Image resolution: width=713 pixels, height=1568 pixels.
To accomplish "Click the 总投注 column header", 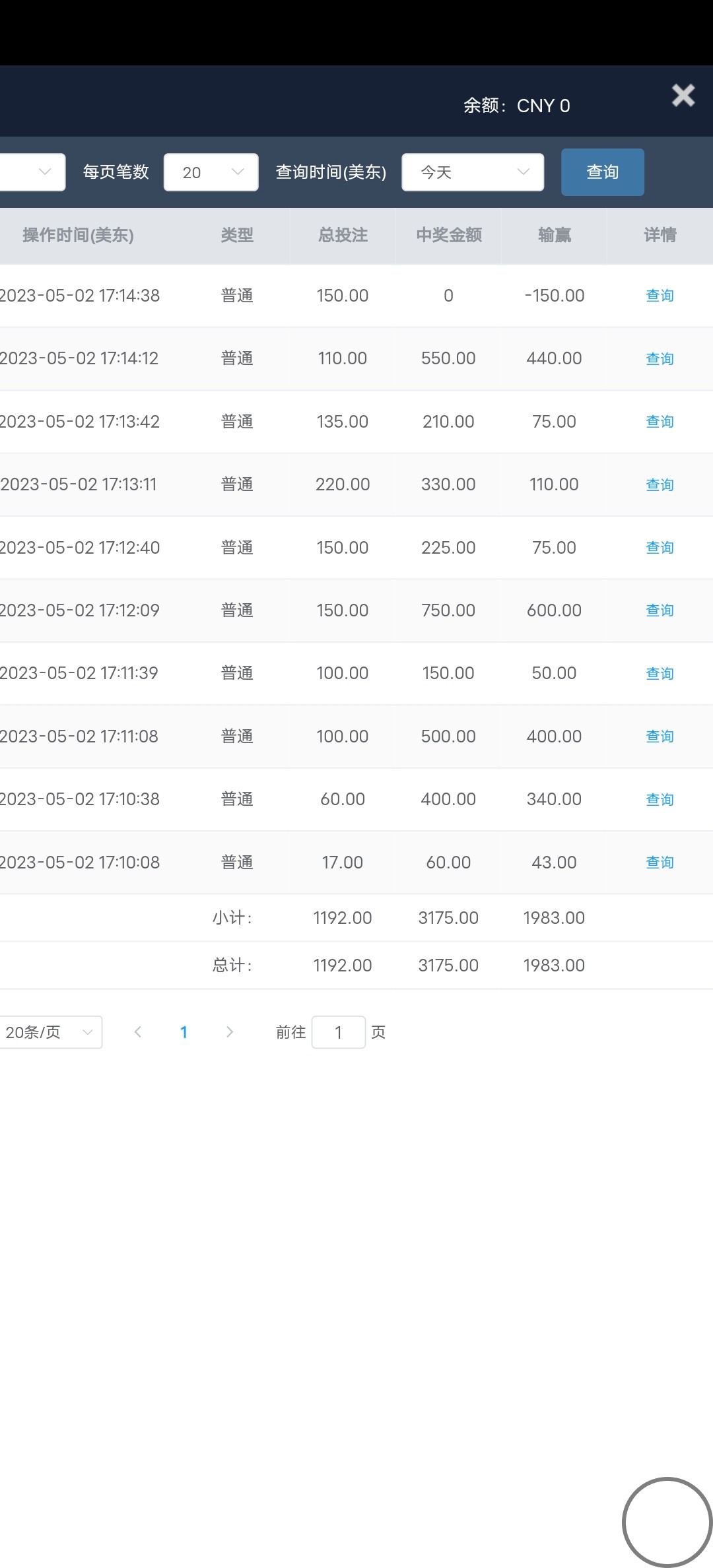I will tap(343, 236).
